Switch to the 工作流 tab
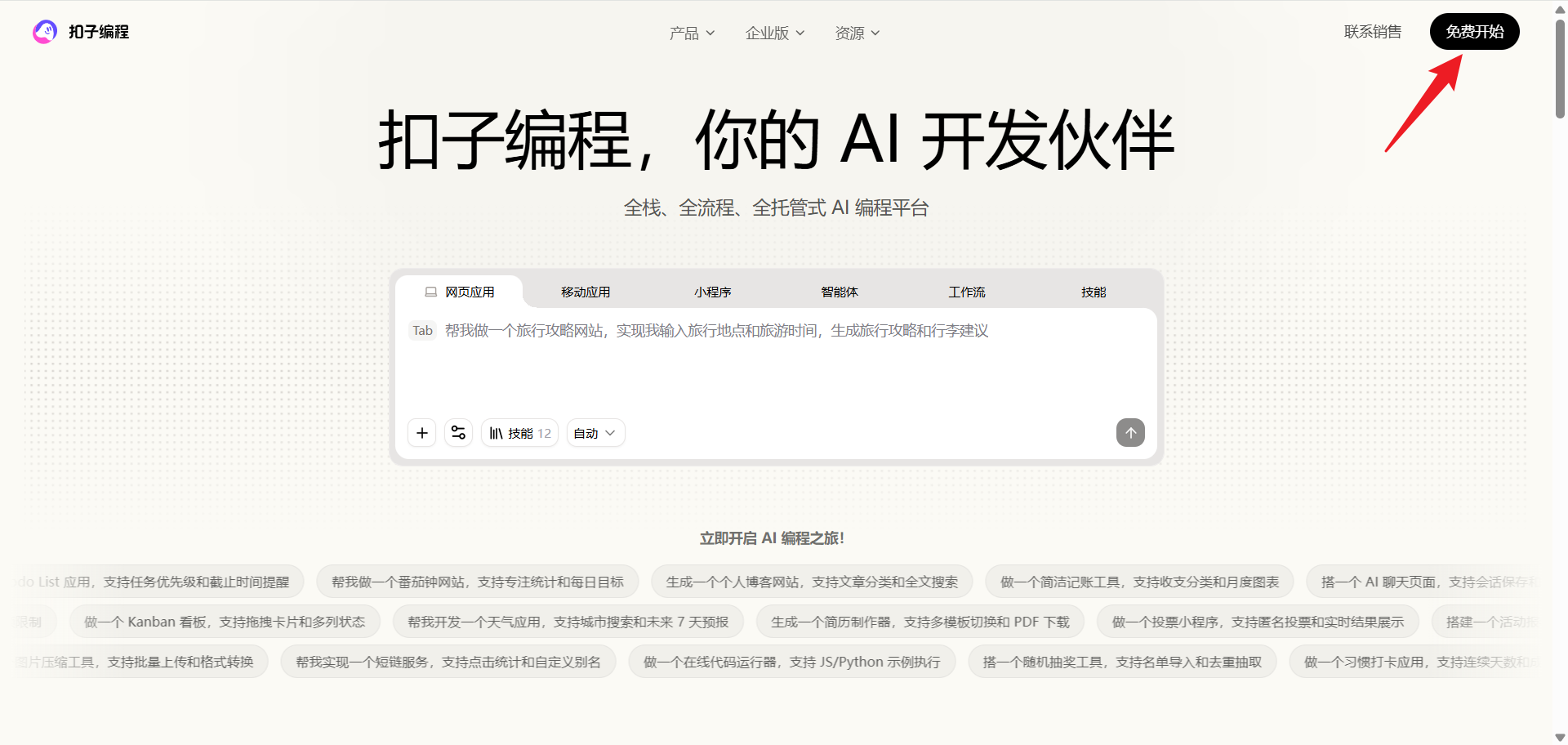The image size is (1568, 745). [967, 292]
